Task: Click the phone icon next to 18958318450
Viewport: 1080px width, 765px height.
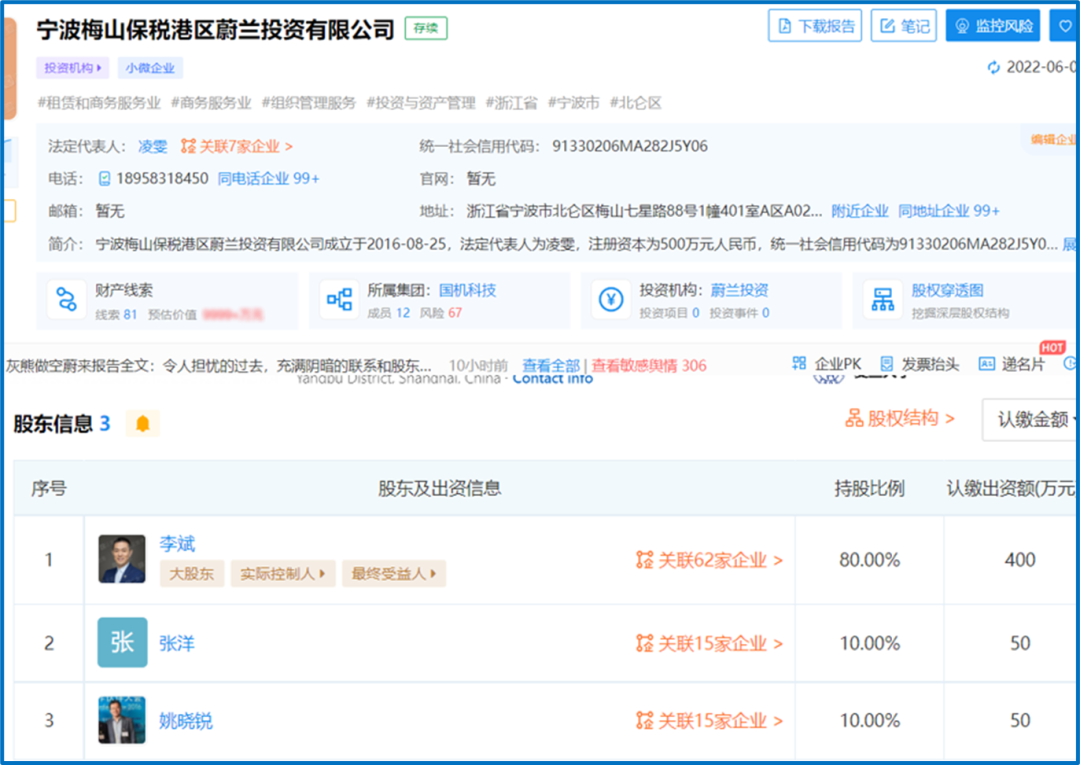Action: 105,179
